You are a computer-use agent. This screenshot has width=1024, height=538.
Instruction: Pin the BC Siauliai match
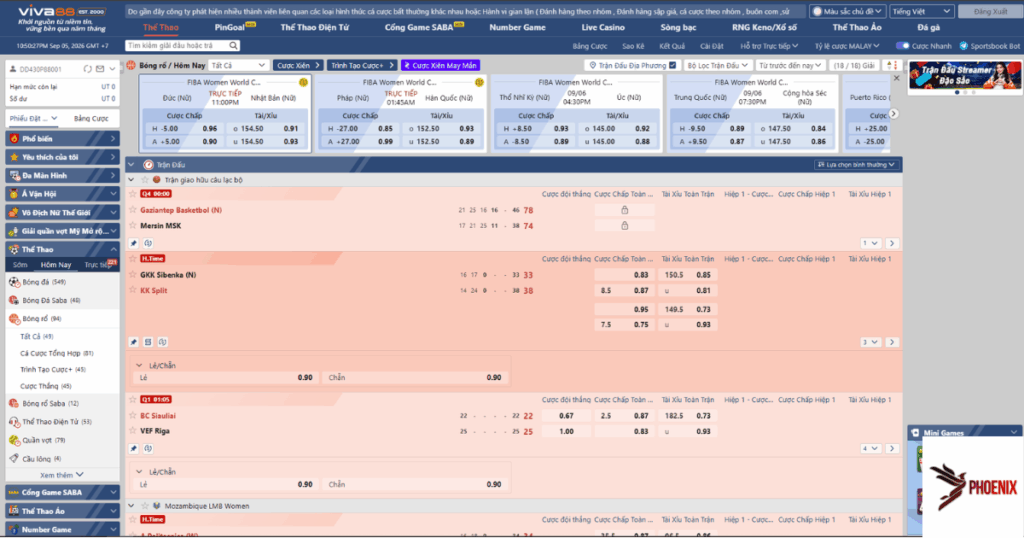134,449
